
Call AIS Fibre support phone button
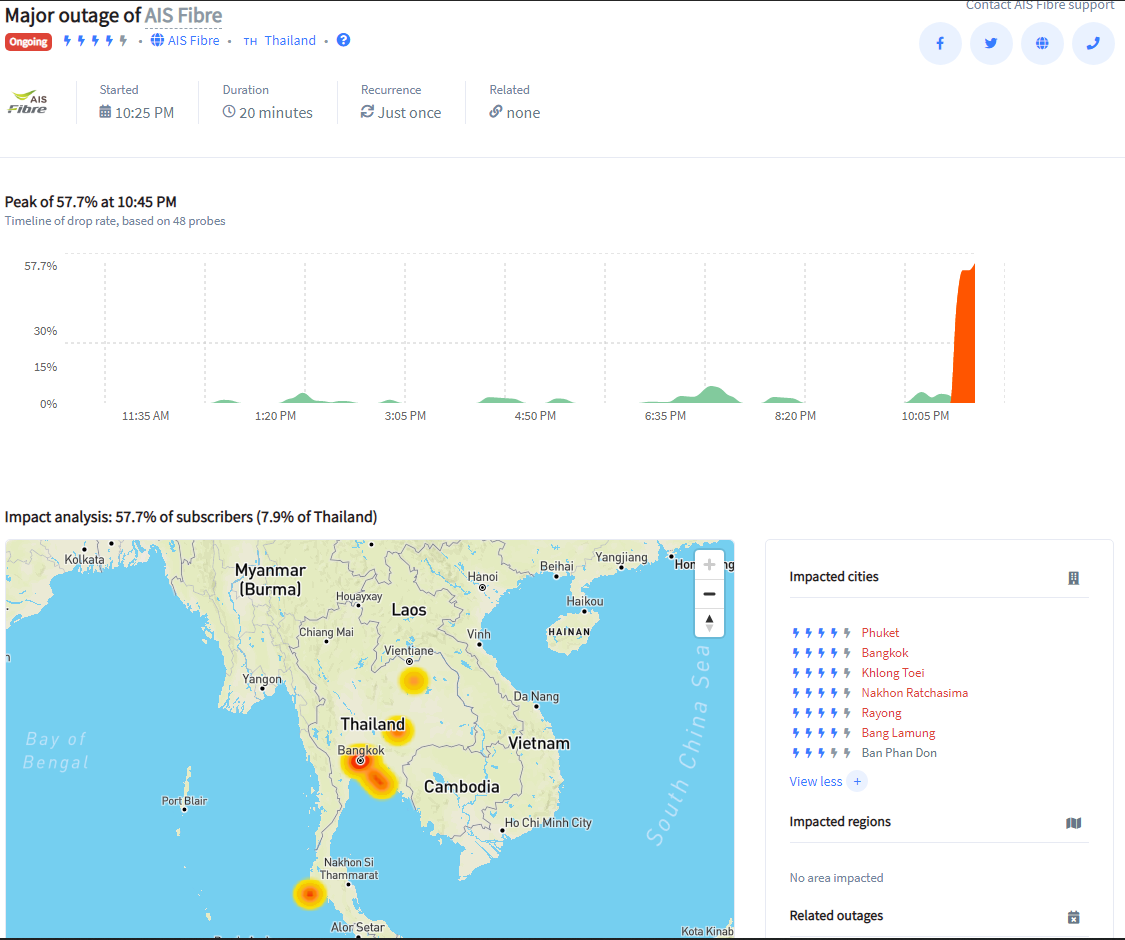pos(1093,43)
